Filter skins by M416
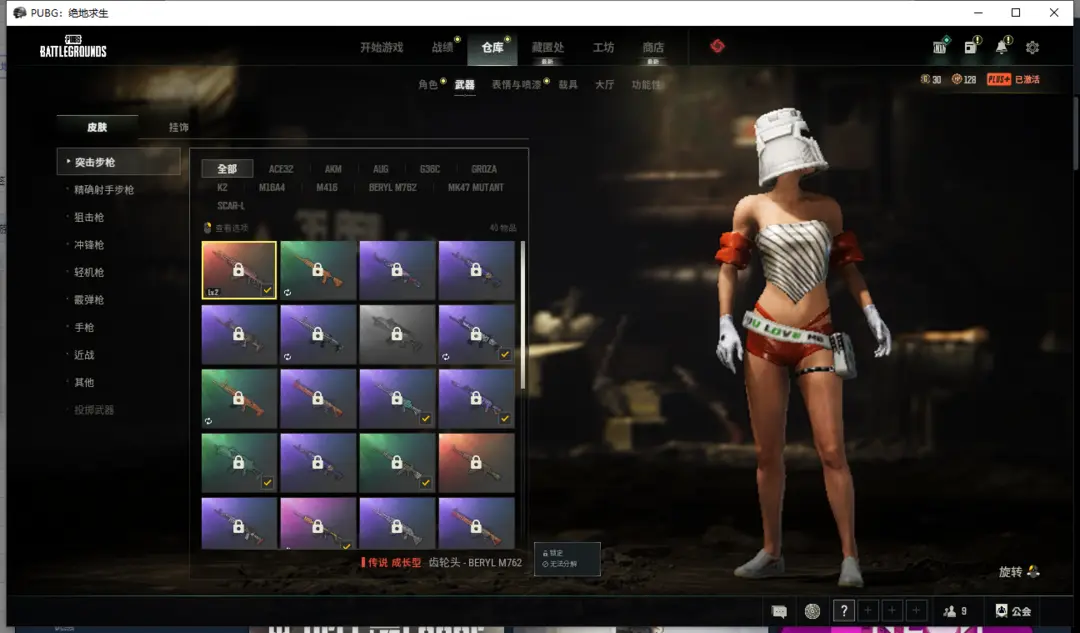This screenshot has height=633, width=1080. tap(326, 187)
